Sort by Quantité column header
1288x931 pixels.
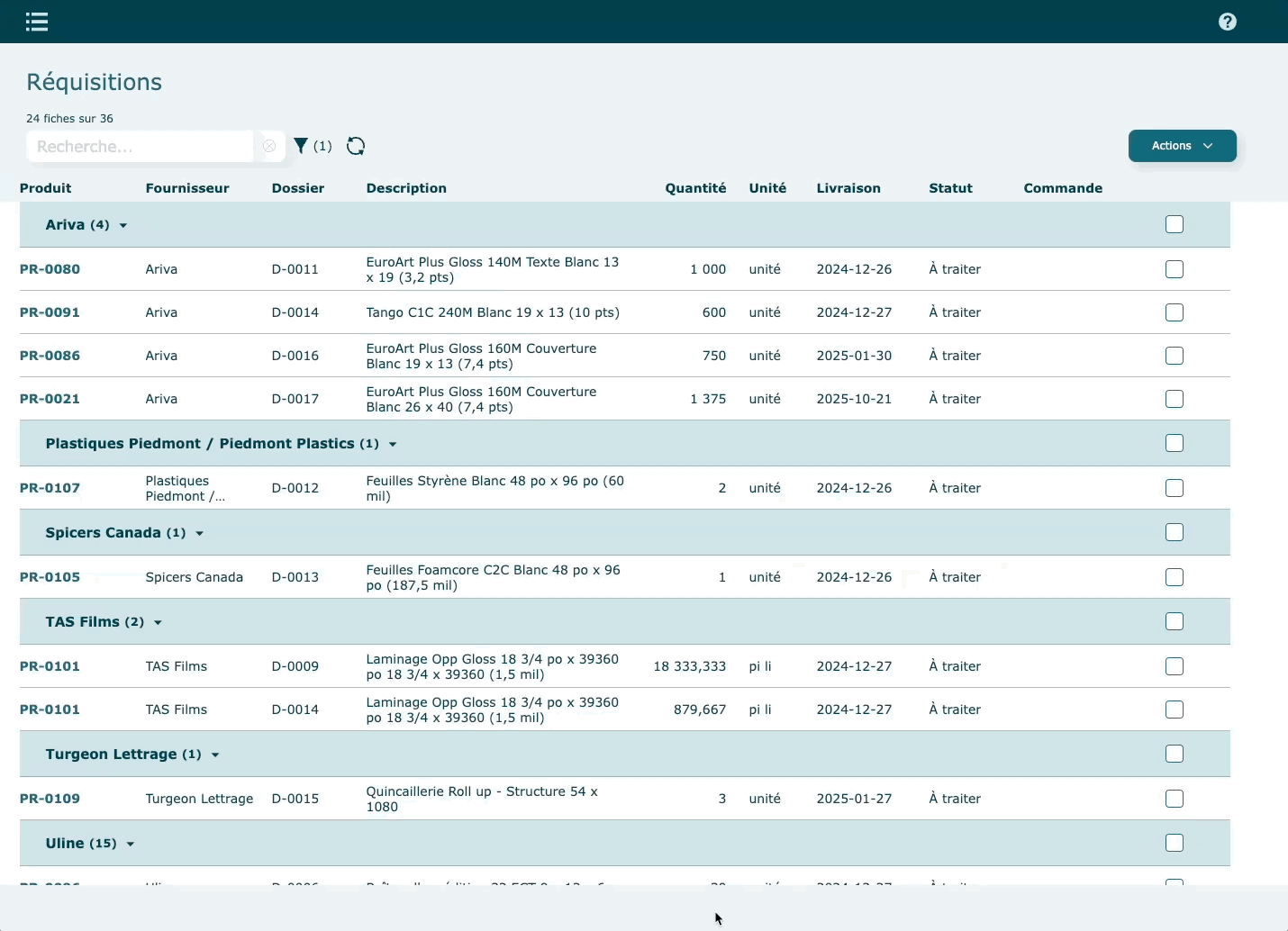pos(695,188)
